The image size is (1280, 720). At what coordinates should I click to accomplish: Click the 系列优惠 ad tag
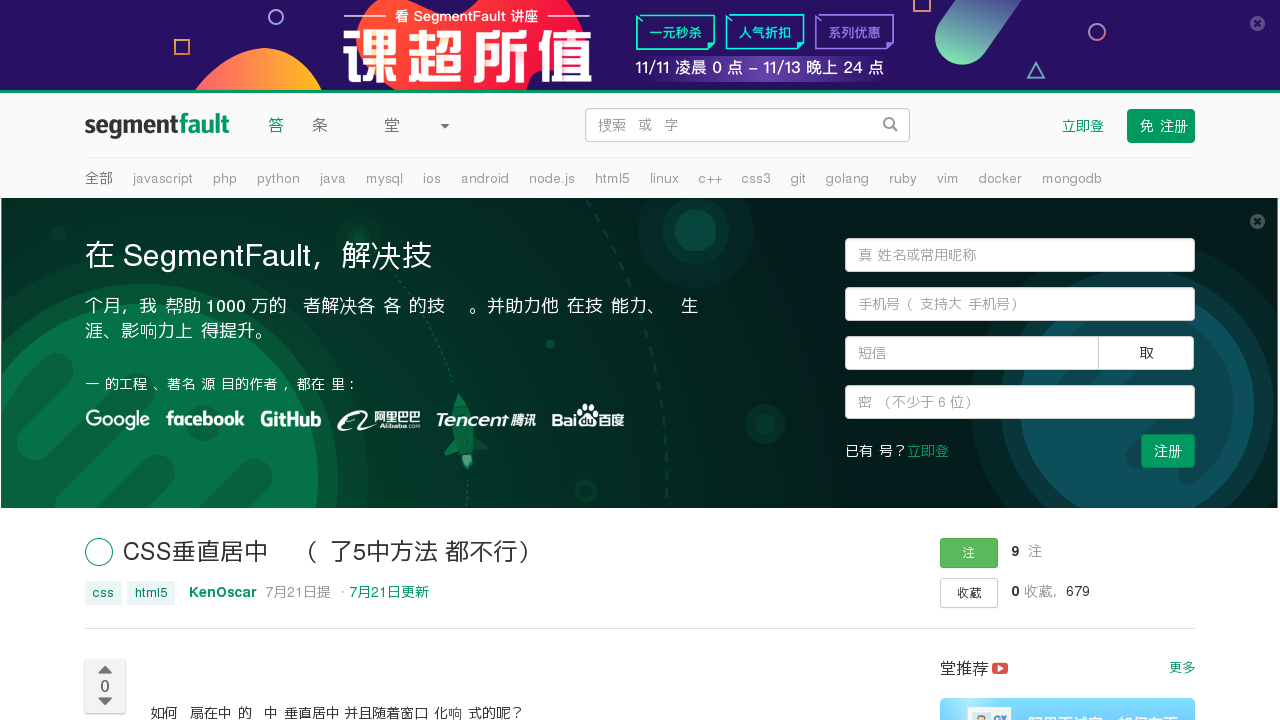tap(854, 32)
